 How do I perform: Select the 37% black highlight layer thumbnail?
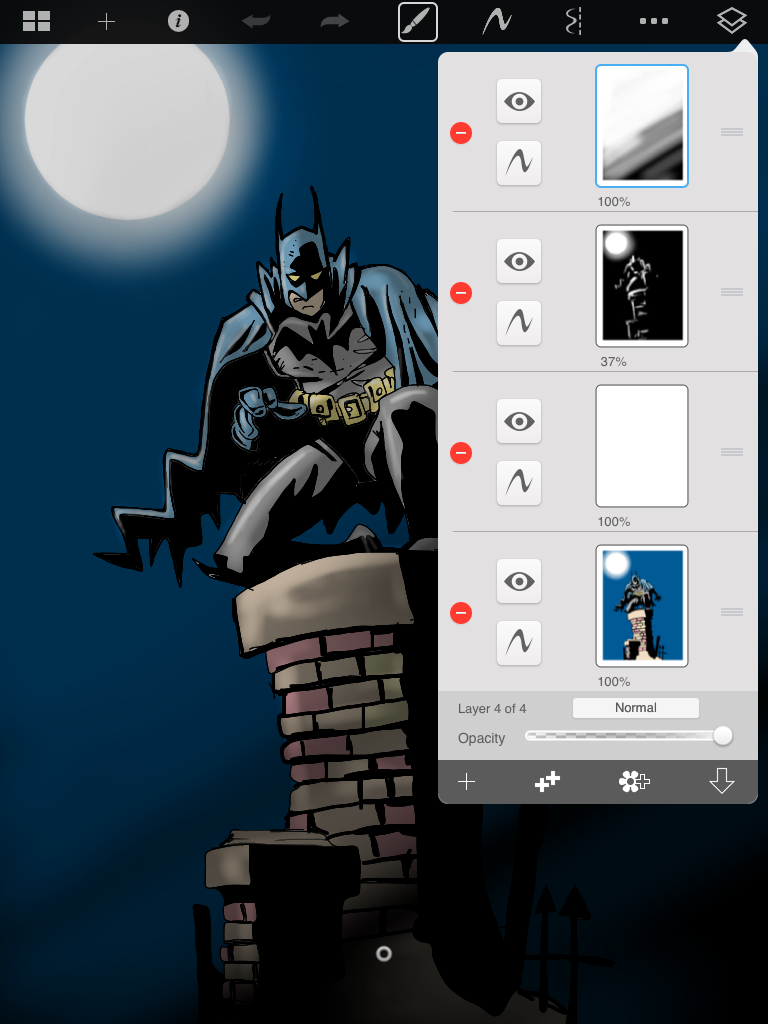(642, 286)
